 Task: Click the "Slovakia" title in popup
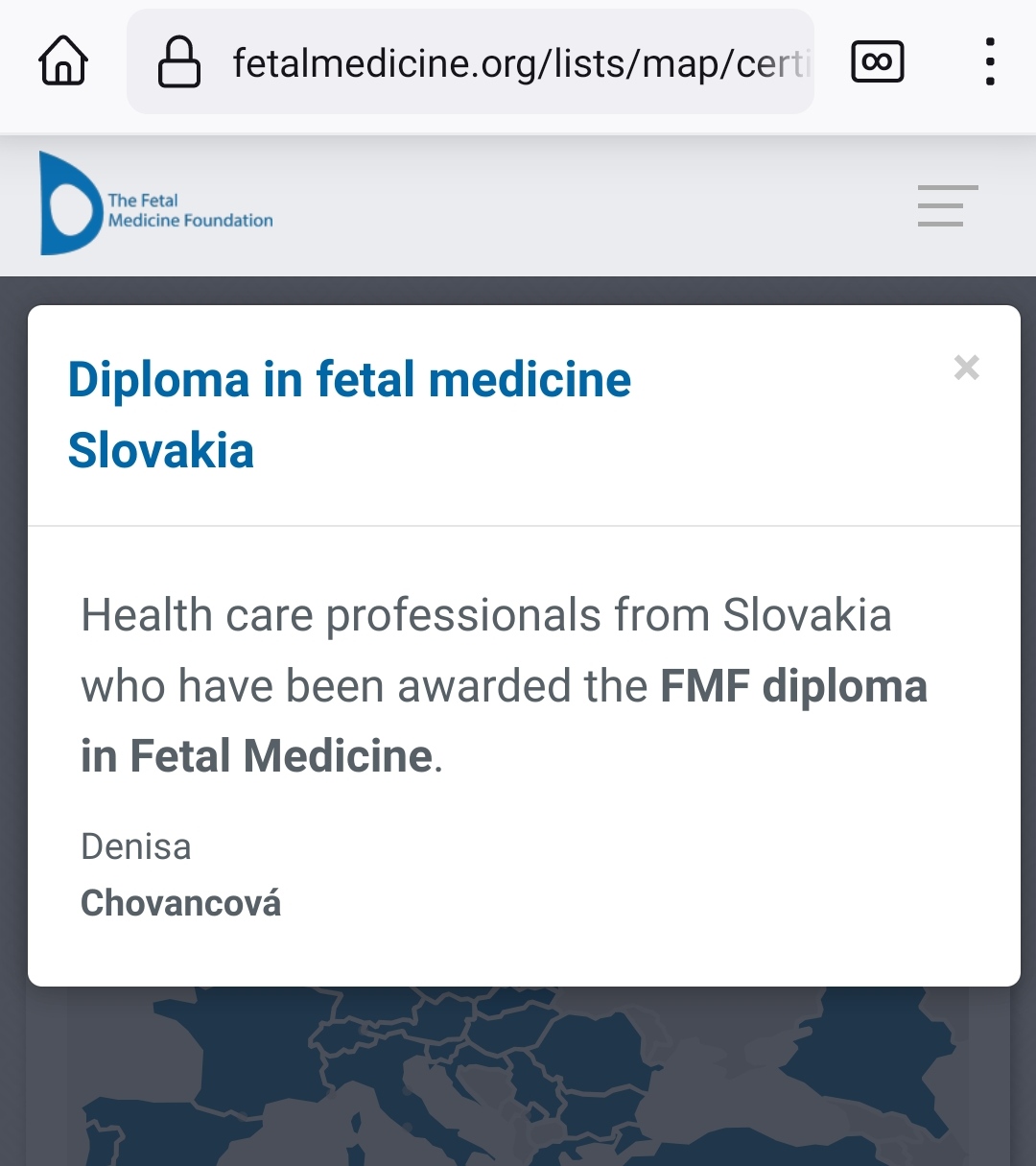click(161, 450)
